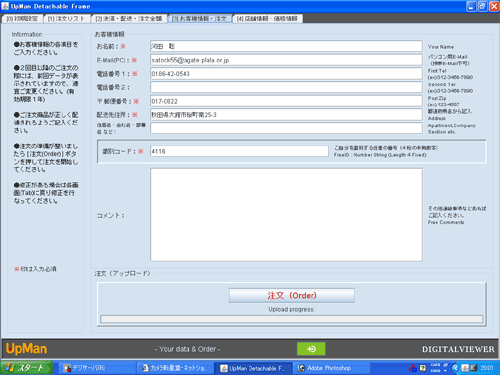500x375 pixels.
Task: Click the お名前 name input field
Action: [286, 46]
